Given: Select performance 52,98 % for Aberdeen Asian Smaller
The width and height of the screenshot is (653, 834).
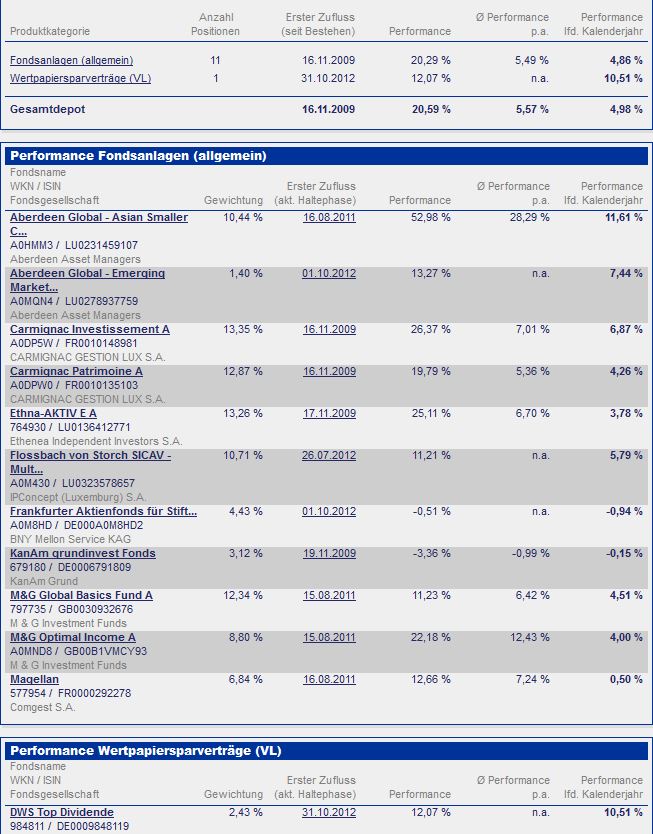Looking at the screenshot, I should (431, 217).
